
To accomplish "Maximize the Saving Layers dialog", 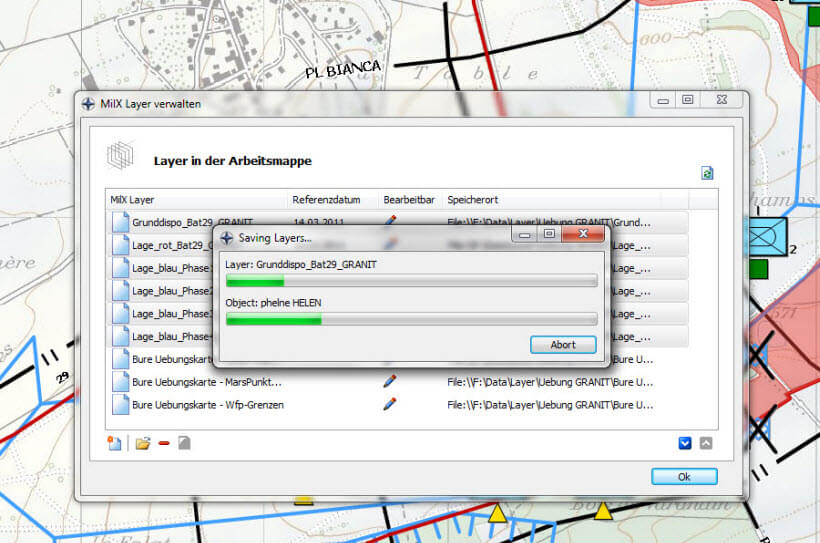I will coord(549,234).
